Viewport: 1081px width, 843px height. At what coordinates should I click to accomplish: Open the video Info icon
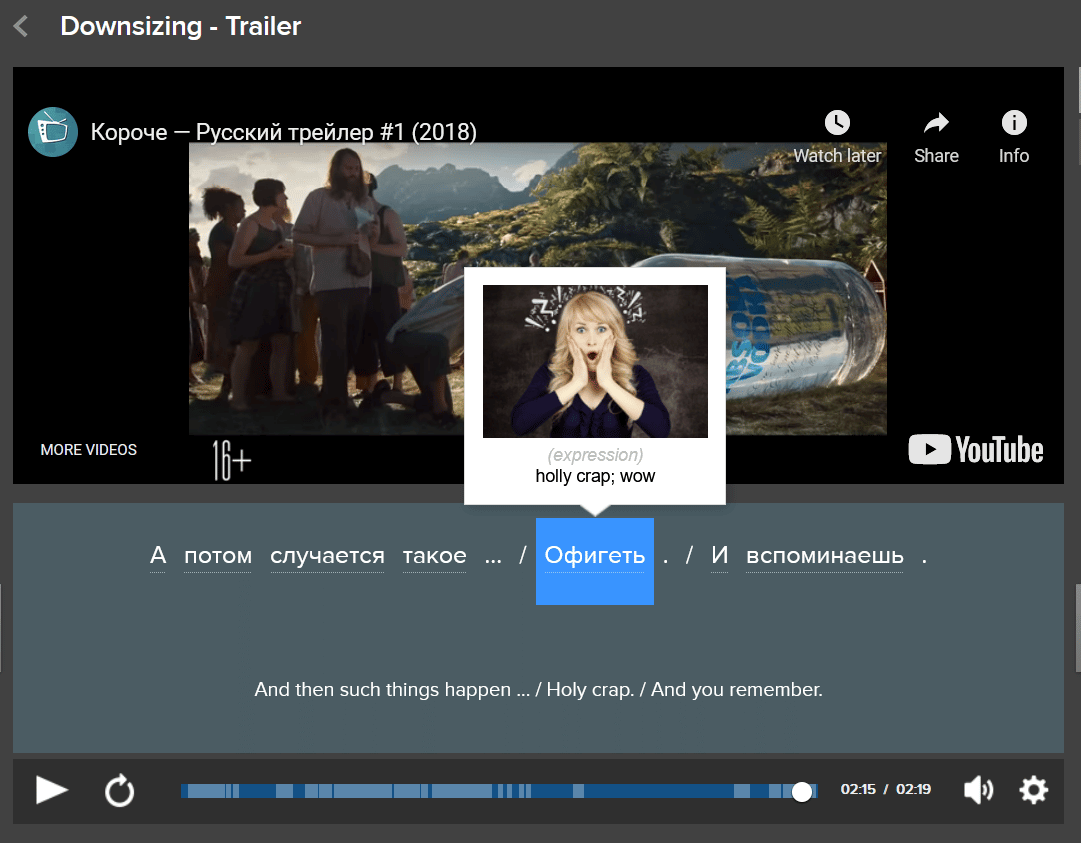pyautogui.click(x=1013, y=123)
